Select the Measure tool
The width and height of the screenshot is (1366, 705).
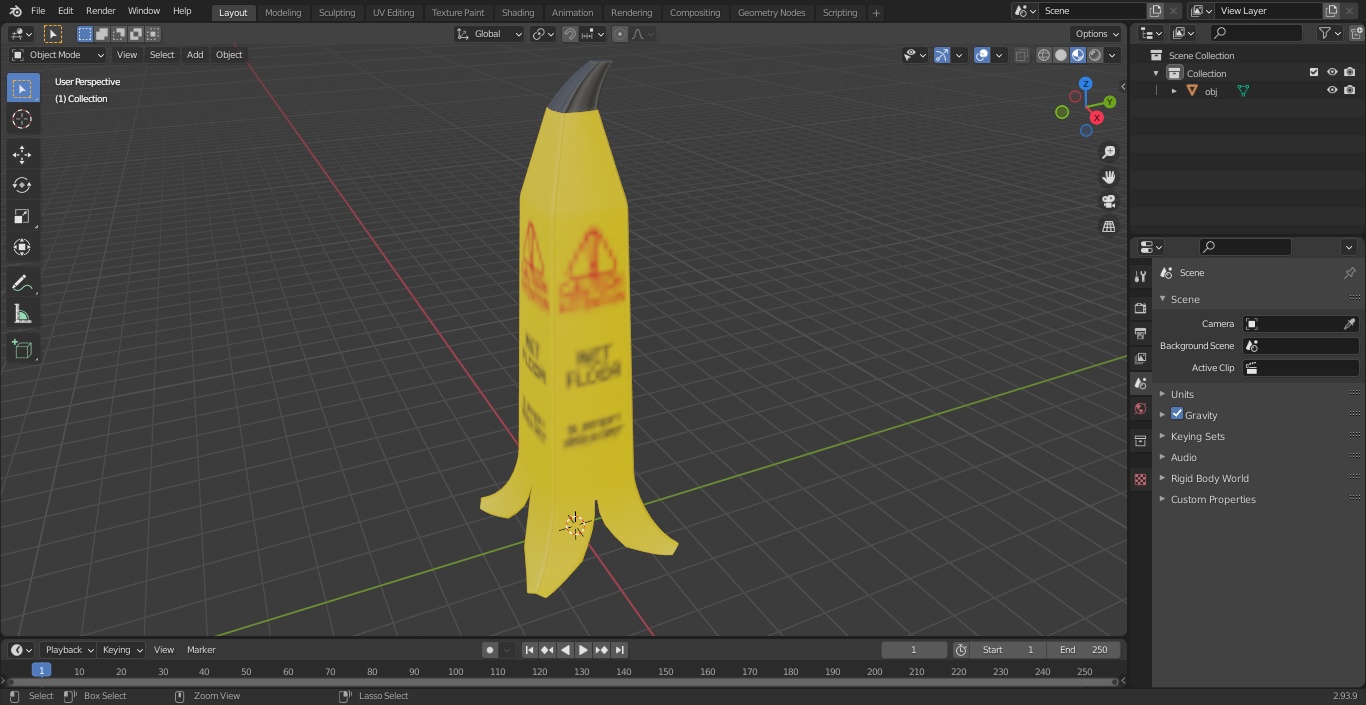(22, 315)
